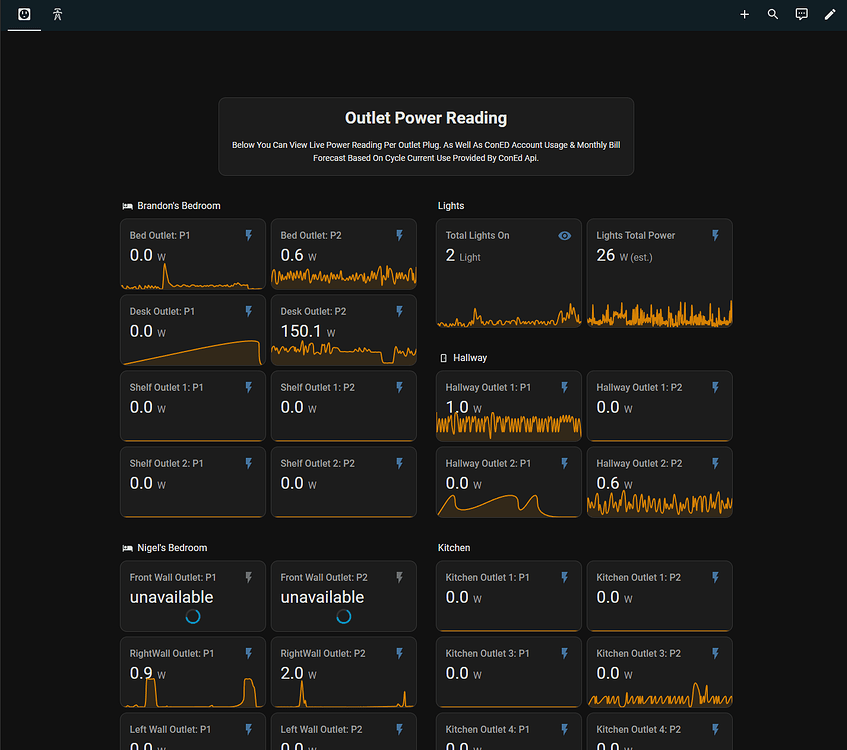This screenshot has height=750, width=847.
Task: Click the lightning icon on RightWall Outlet: P2
Action: click(400, 654)
